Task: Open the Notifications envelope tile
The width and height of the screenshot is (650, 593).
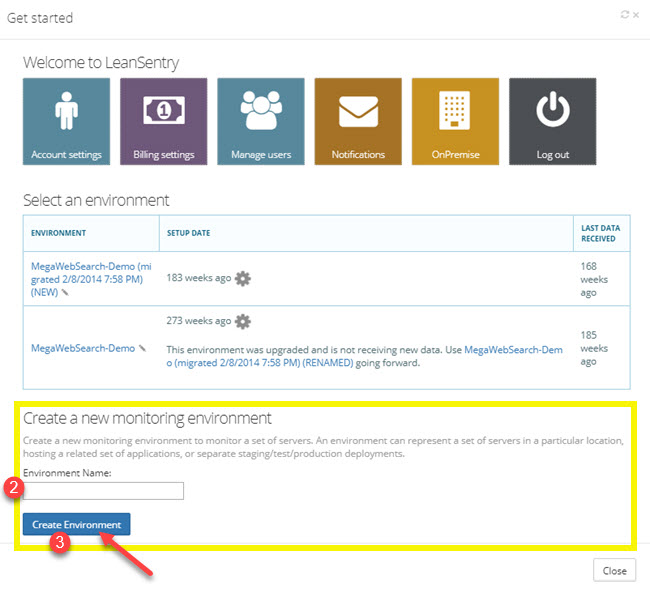Action: pyautogui.click(x=358, y=122)
